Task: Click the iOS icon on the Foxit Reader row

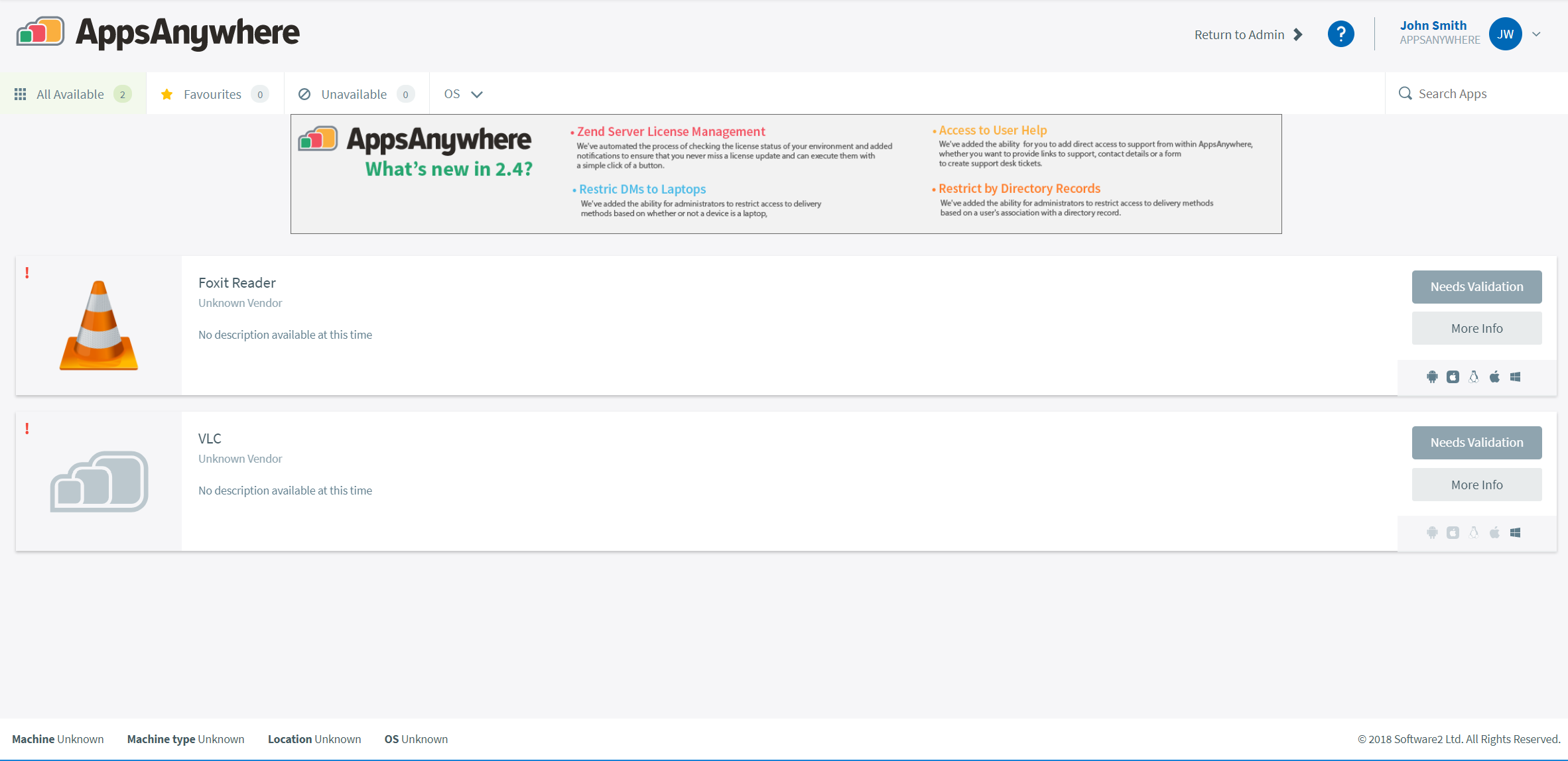Action: click(x=1454, y=377)
